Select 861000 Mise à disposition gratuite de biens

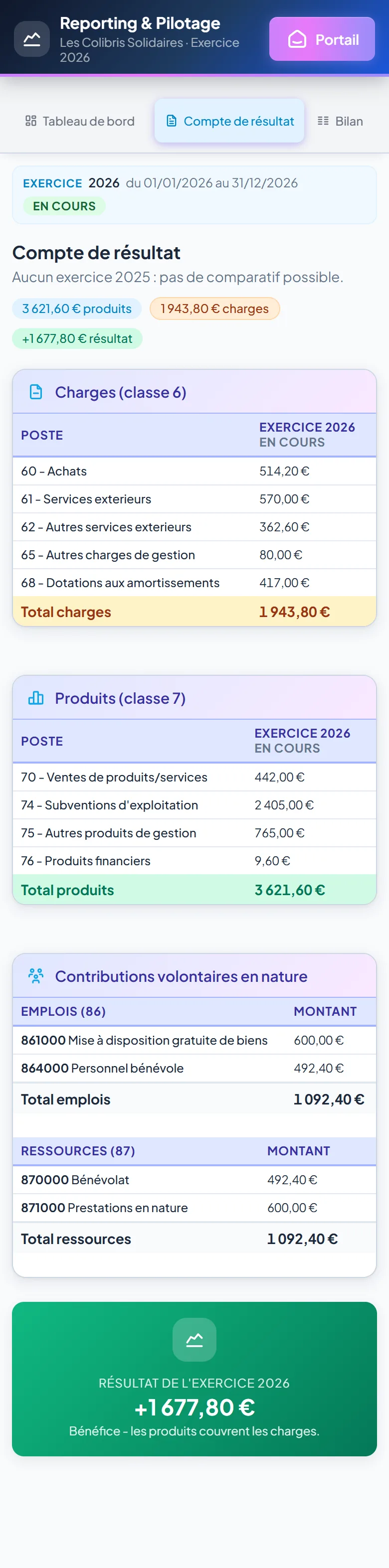[194, 1041]
